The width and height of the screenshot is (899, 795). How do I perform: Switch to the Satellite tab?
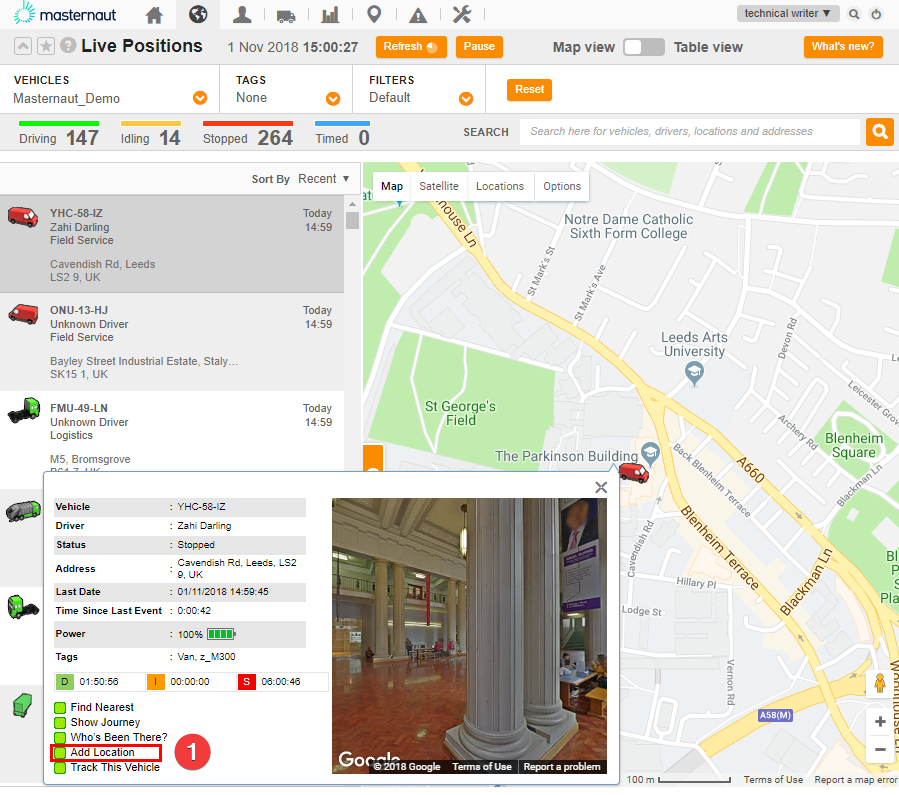click(439, 186)
